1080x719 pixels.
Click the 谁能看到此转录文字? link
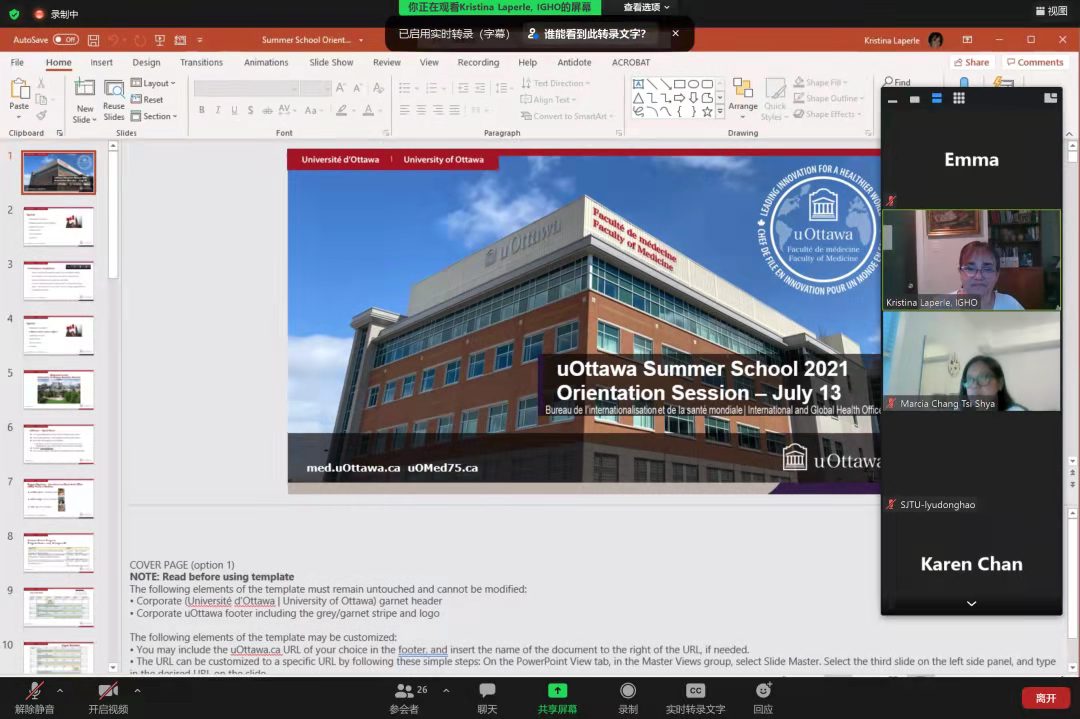(x=588, y=34)
